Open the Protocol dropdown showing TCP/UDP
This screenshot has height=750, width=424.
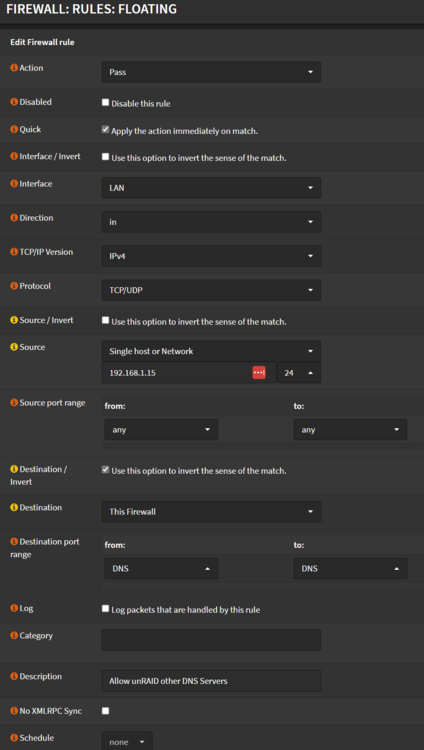pyautogui.click(x=211, y=290)
